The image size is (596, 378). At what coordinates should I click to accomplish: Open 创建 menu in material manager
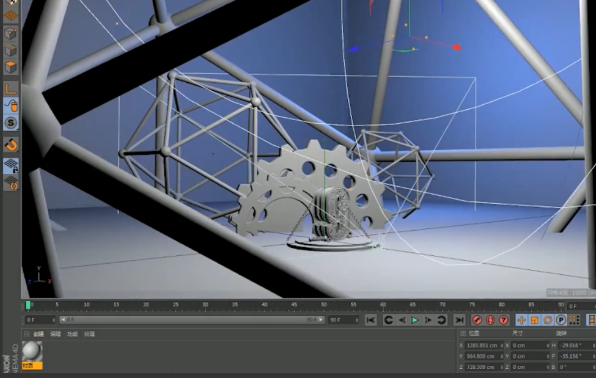click(x=38, y=334)
